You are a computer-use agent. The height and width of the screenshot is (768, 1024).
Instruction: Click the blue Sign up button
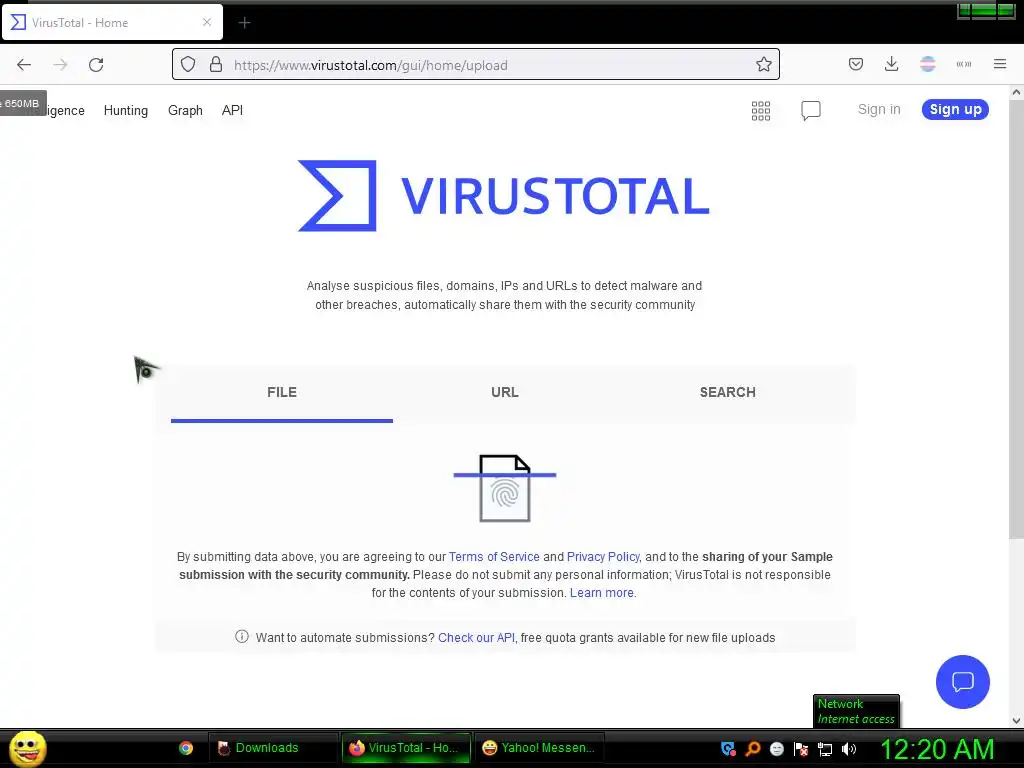[955, 109]
